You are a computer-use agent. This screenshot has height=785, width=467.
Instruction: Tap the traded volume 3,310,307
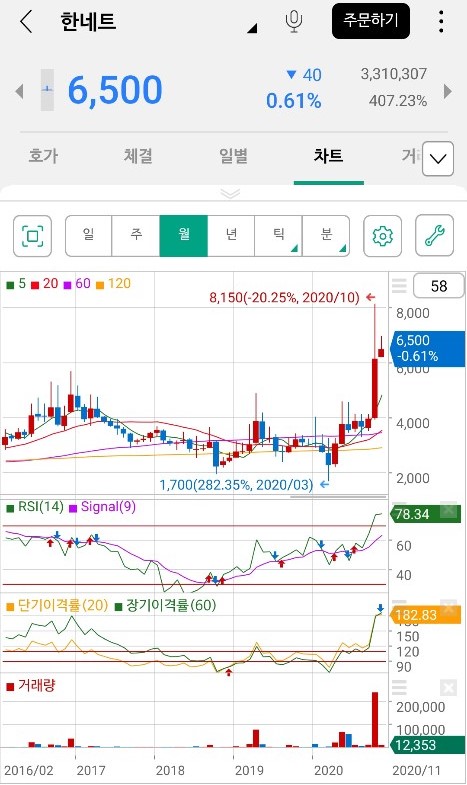click(394, 74)
